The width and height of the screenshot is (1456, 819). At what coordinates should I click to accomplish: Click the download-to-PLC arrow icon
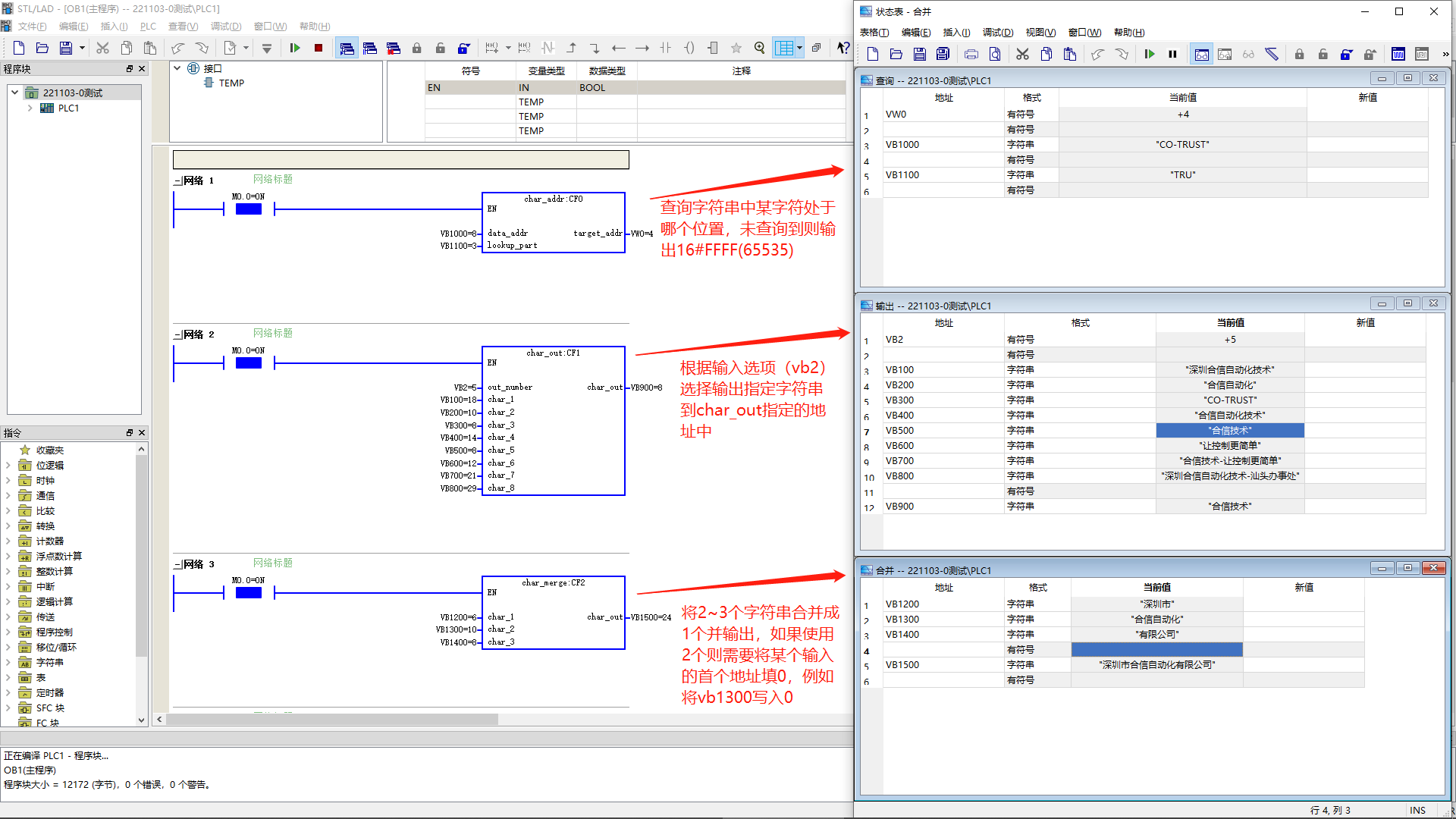point(267,49)
